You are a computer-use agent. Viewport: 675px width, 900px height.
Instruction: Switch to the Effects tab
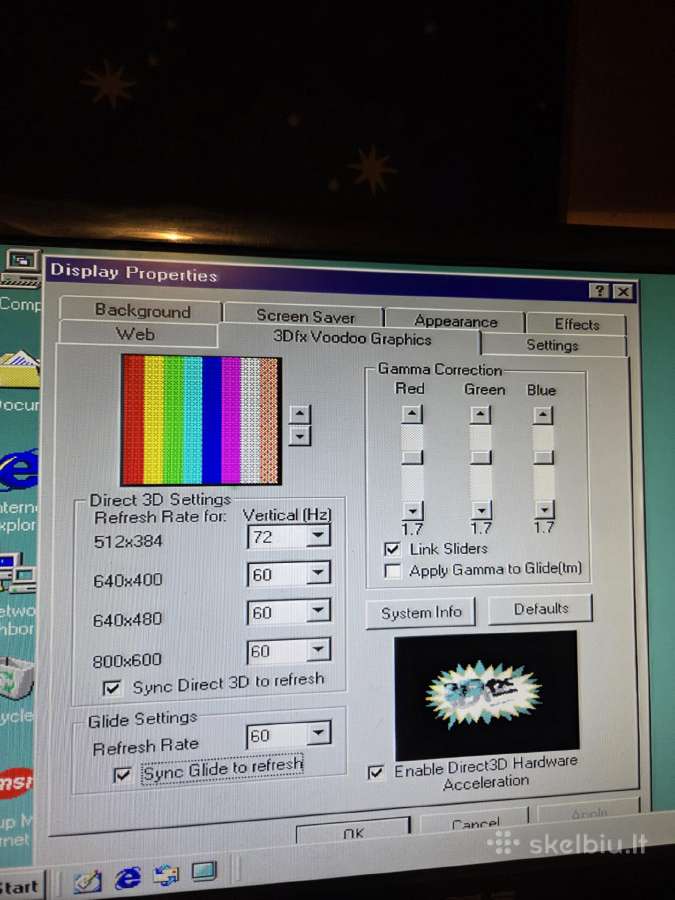click(576, 324)
